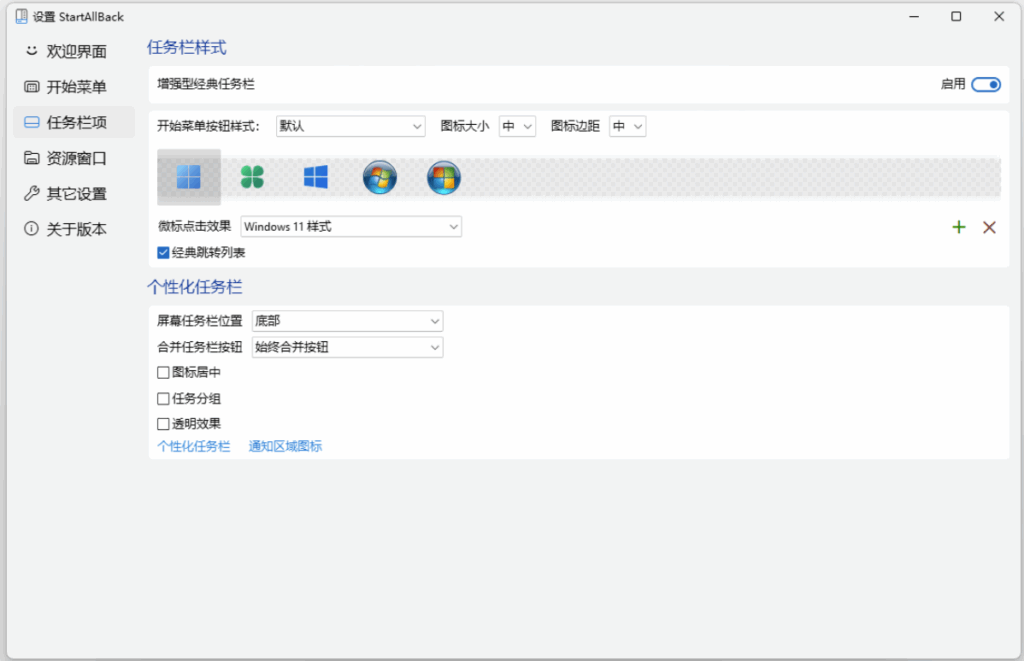This screenshot has height=661, width=1024.
Task: Enable 图标居中 checkbox
Action: click(162, 372)
